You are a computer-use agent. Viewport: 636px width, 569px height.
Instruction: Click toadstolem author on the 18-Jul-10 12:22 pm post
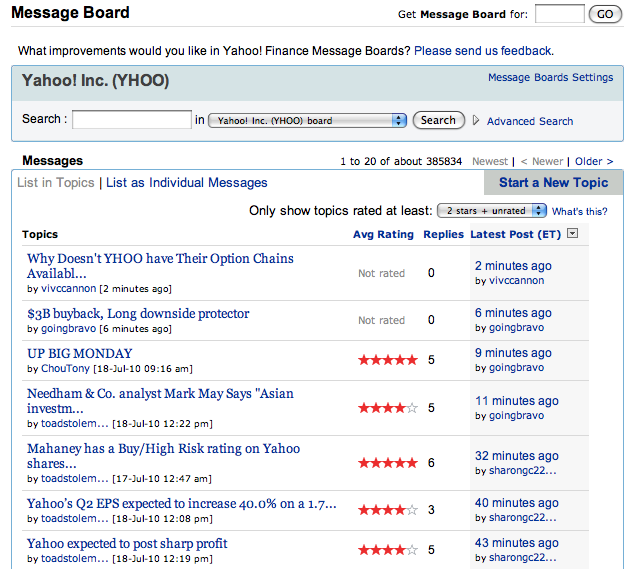[75, 424]
